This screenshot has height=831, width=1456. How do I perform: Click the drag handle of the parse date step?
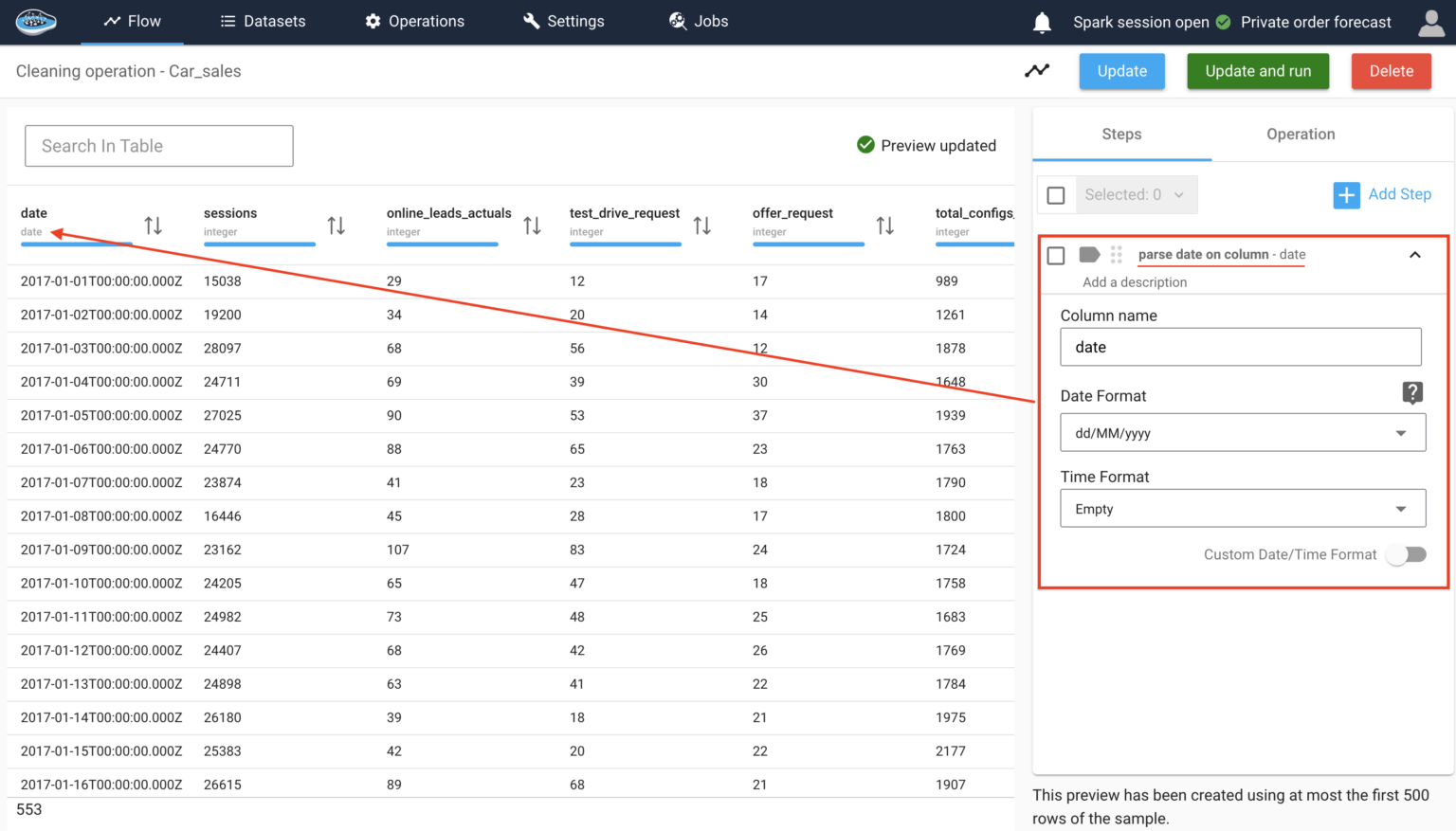click(x=1116, y=254)
